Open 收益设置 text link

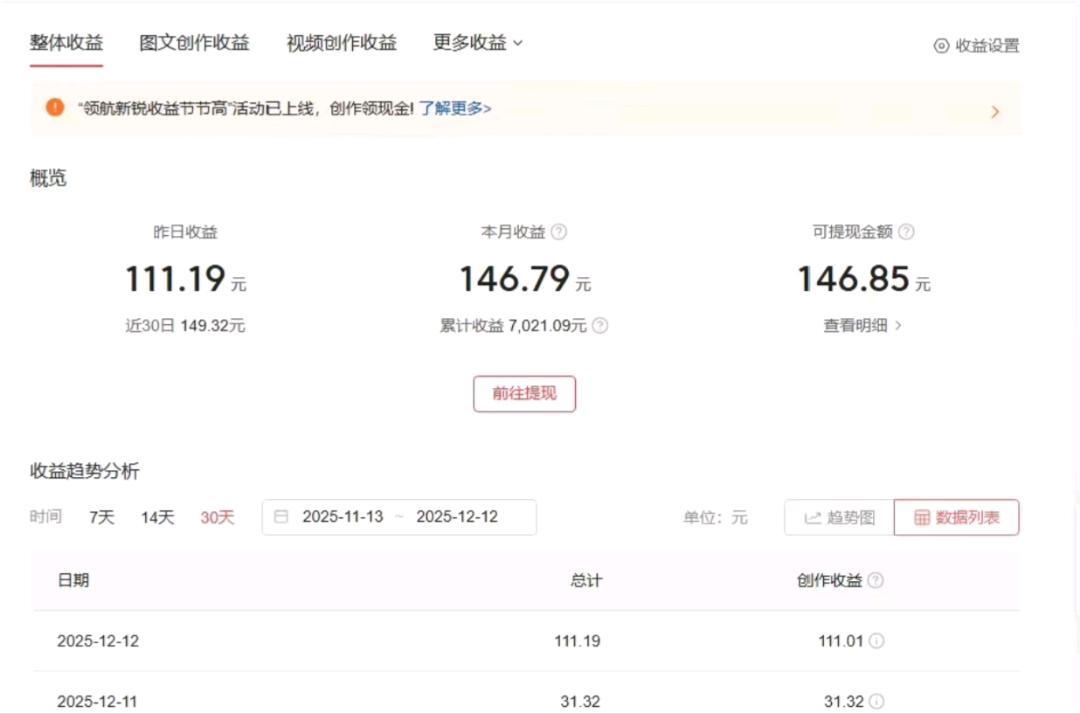click(x=987, y=45)
